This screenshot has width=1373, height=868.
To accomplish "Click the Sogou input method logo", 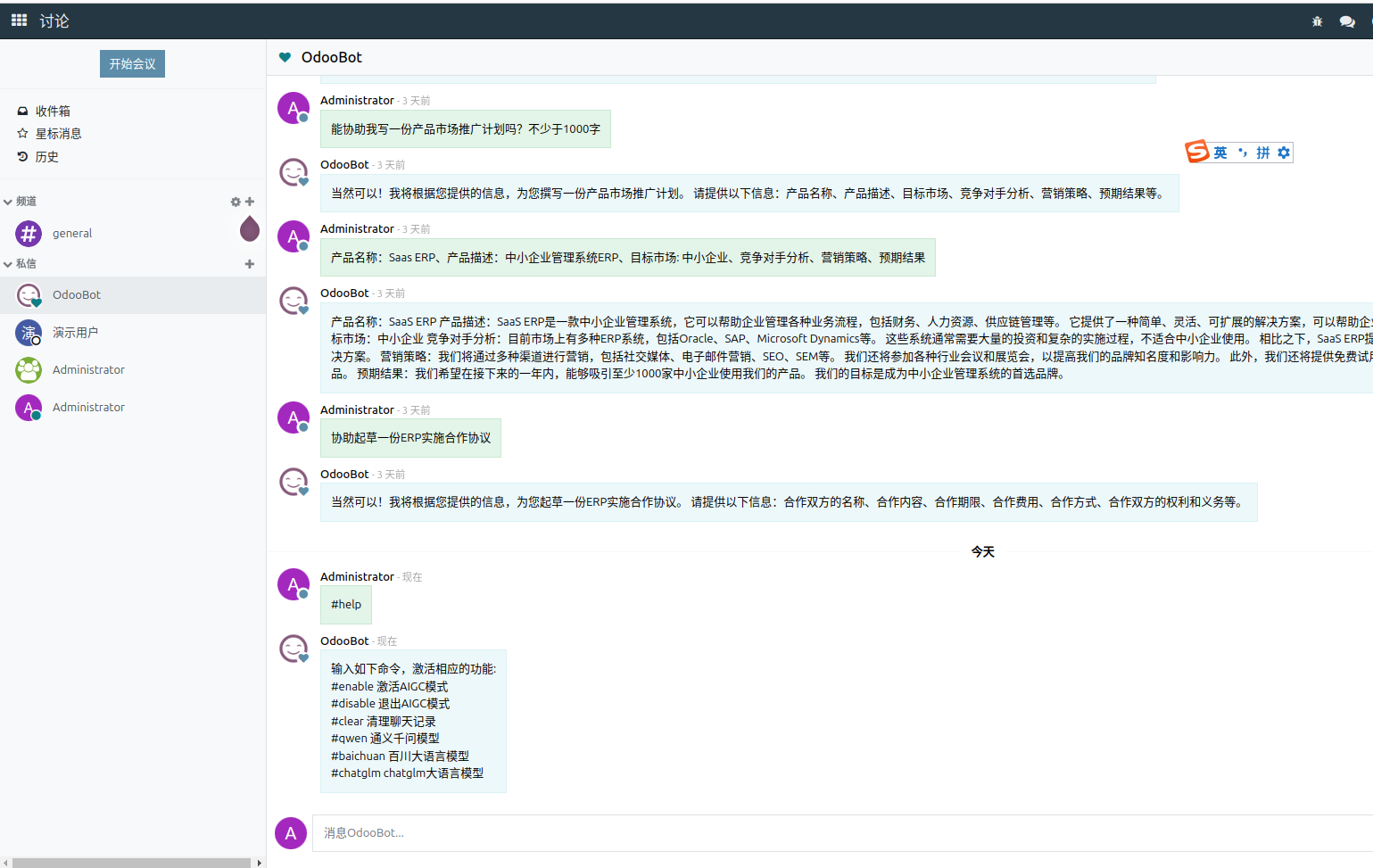I will coord(1196,152).
